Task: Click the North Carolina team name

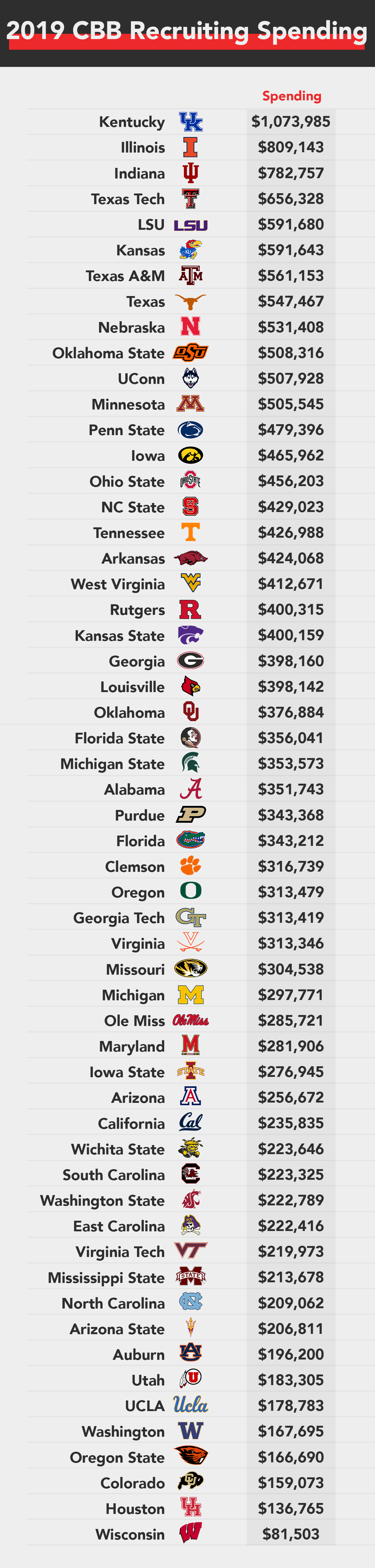Action: (113, 1303)
